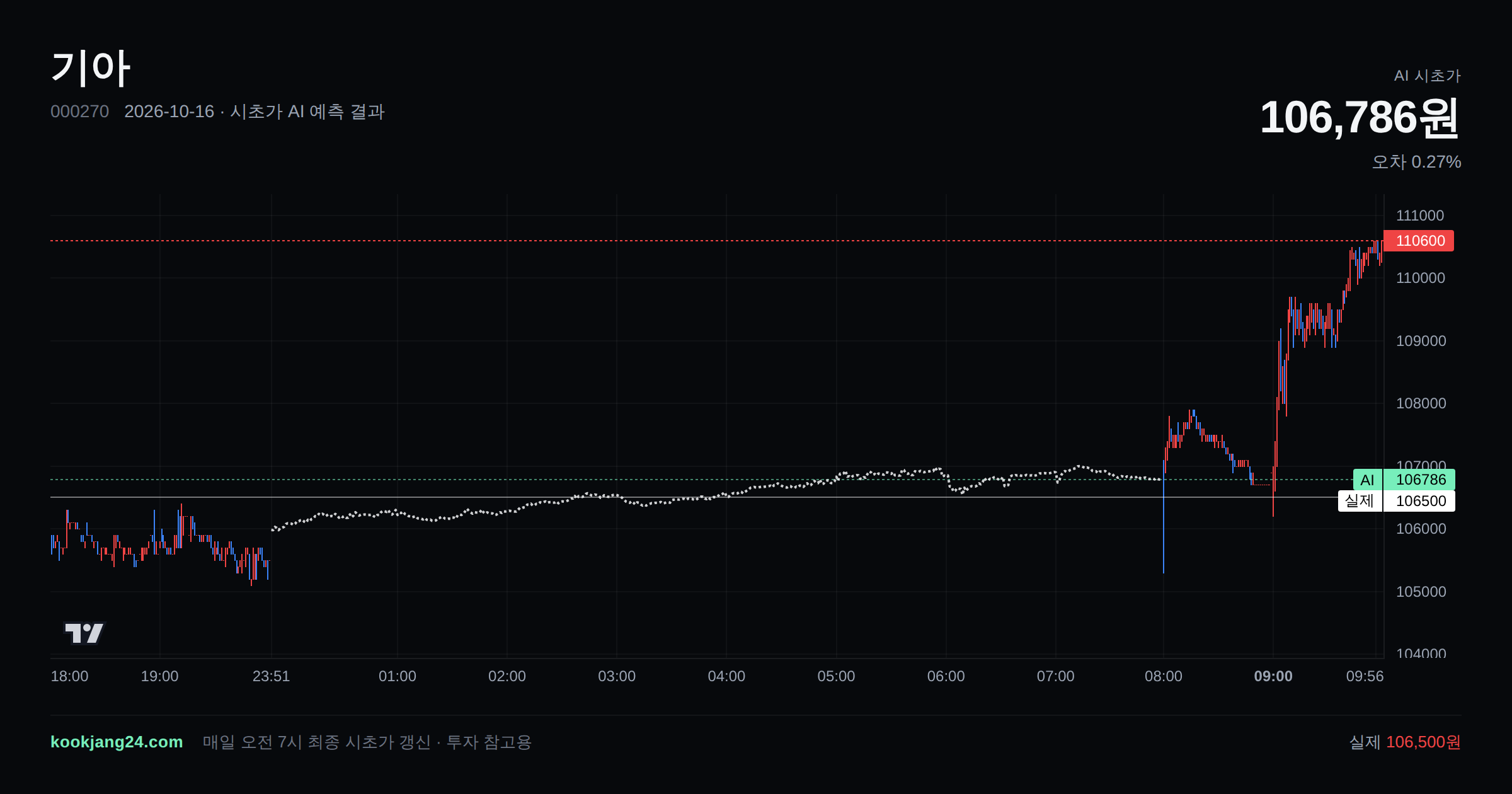This screenshot has width=1512, height=794.
Task: Click the white 실제 106500 price tag
Action: tap(1397, 501)
